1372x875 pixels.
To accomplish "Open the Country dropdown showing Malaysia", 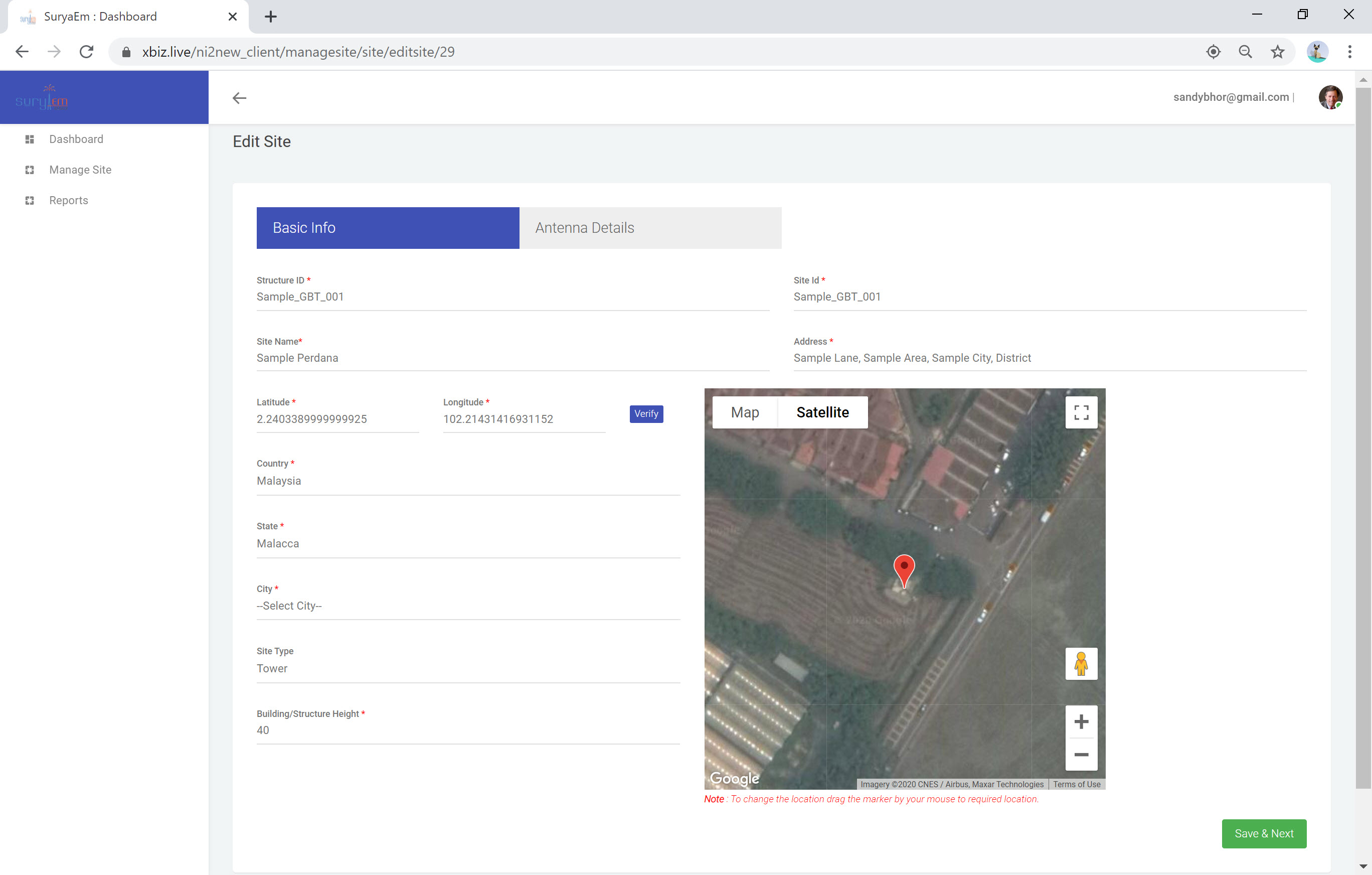I will tap(468, 481).
